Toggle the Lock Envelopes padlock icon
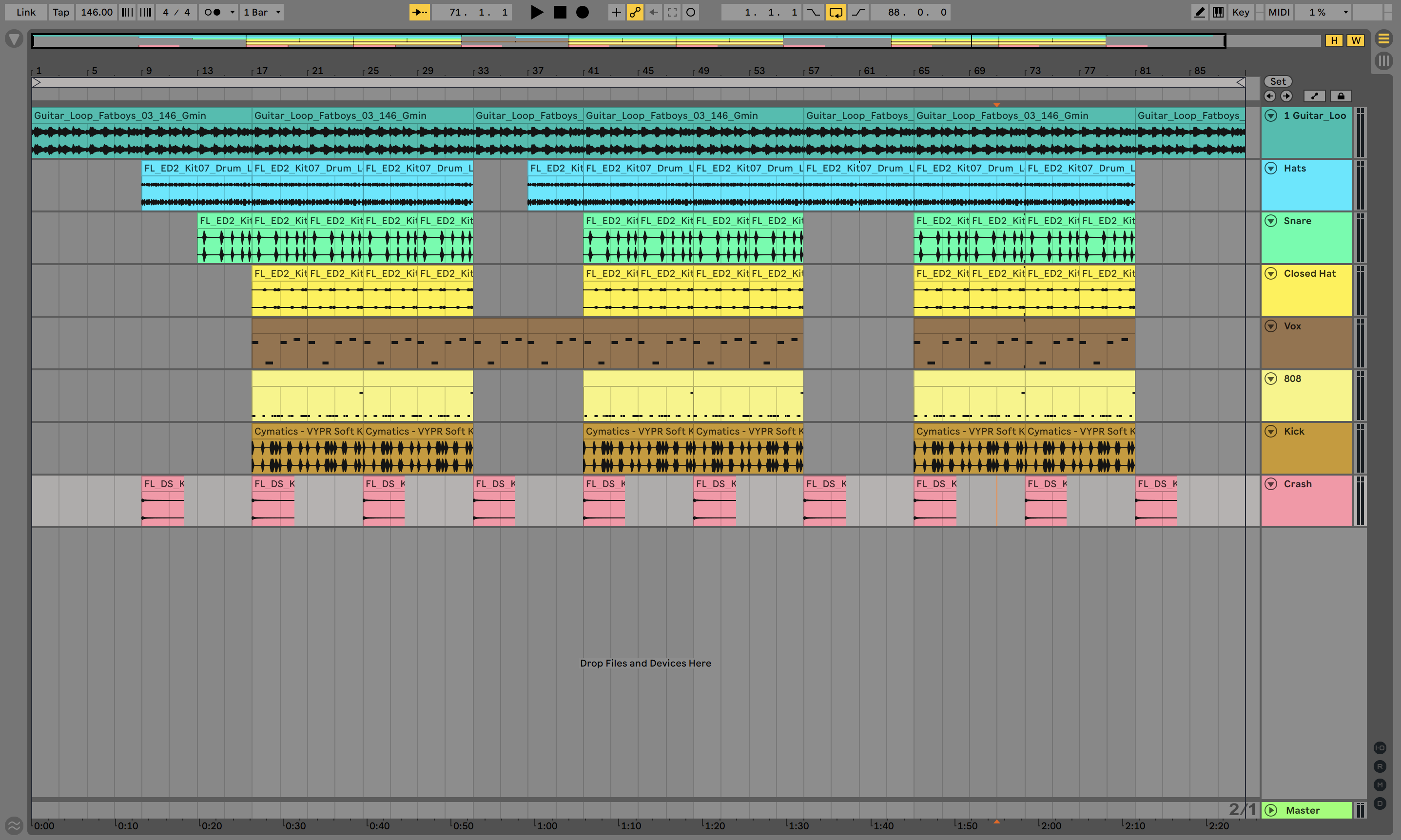Image resolution: width=1401 pixels, height=840 pixels. coord(1341,95)
